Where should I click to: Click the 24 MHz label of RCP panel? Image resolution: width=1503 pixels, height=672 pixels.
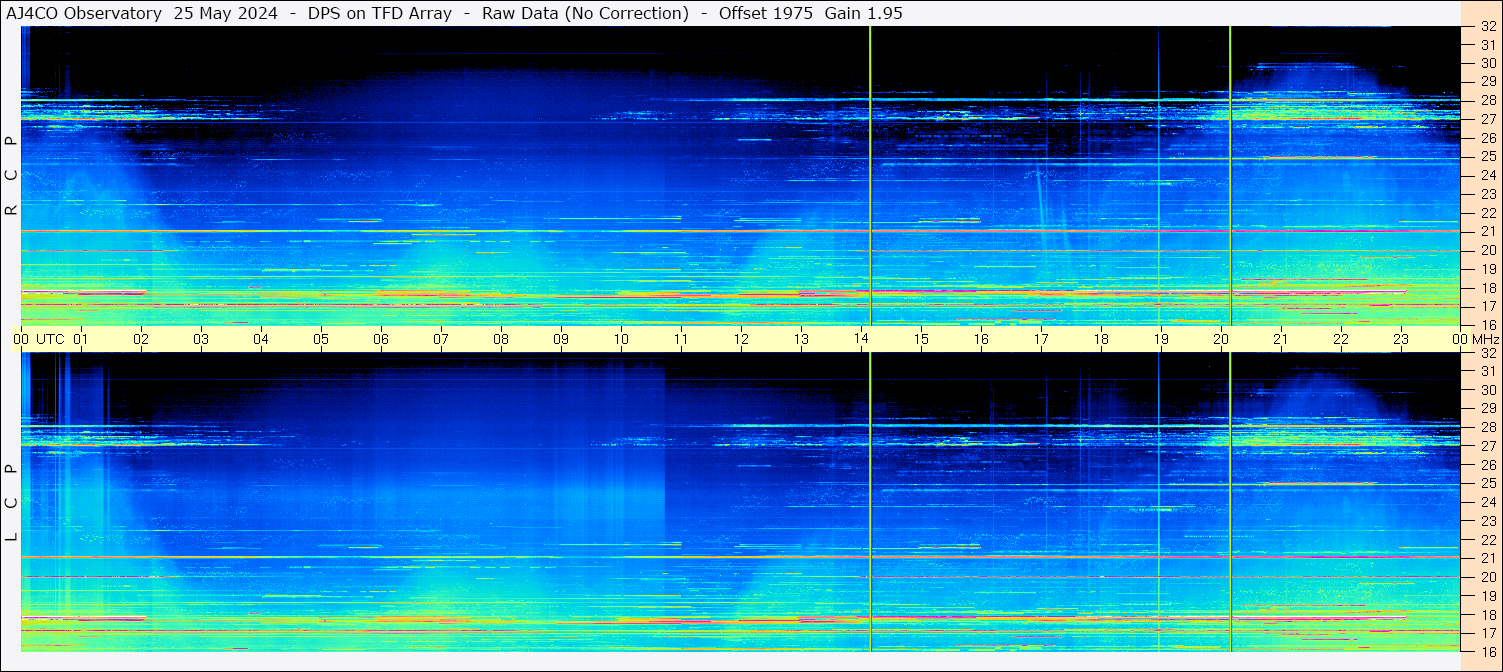[x=1488, y=176]
